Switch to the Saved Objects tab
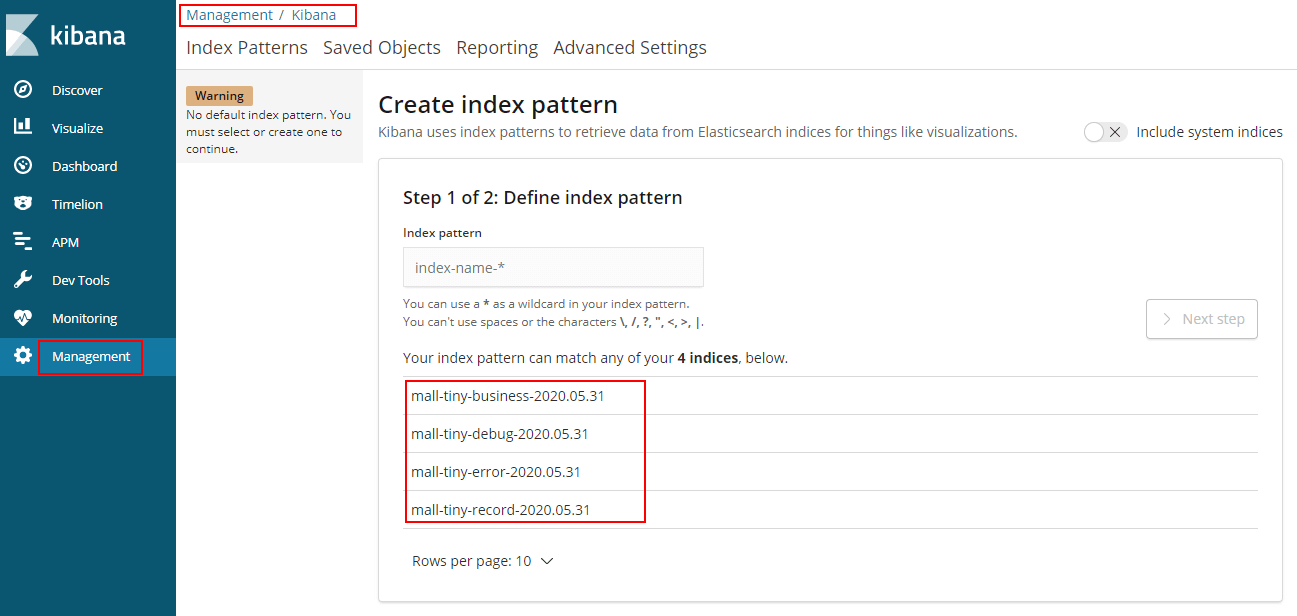1297x616 pixels. tap(382, 47)
